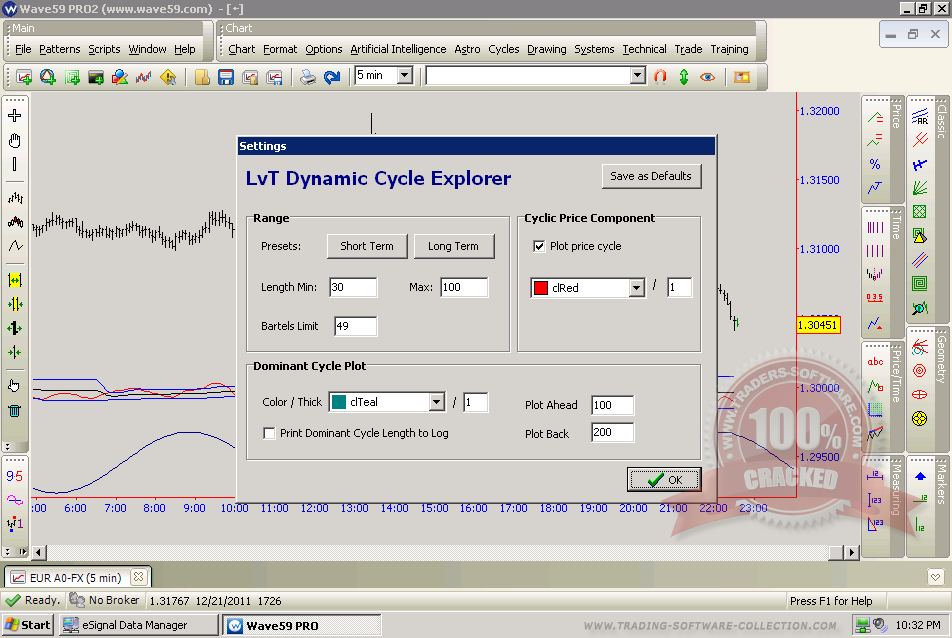Click the red magnet snap icon
Viewport: 952px width, 638px height.
point(660,76)
